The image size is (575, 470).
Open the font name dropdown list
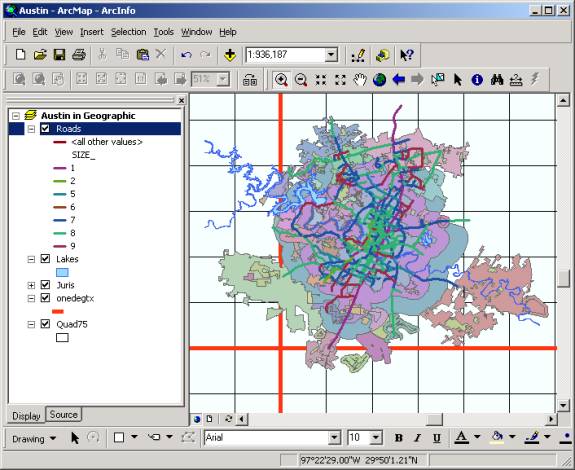click(x=334, y=438)
